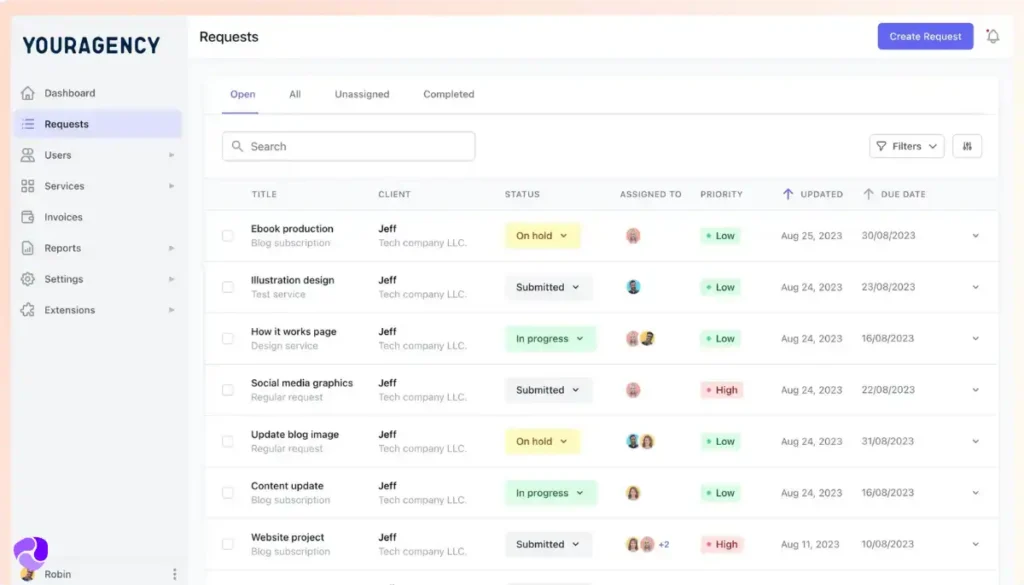Screen dimensions: 1024x585
Task: Click the Extensions puzzle icon
Action: coord(28,310)
